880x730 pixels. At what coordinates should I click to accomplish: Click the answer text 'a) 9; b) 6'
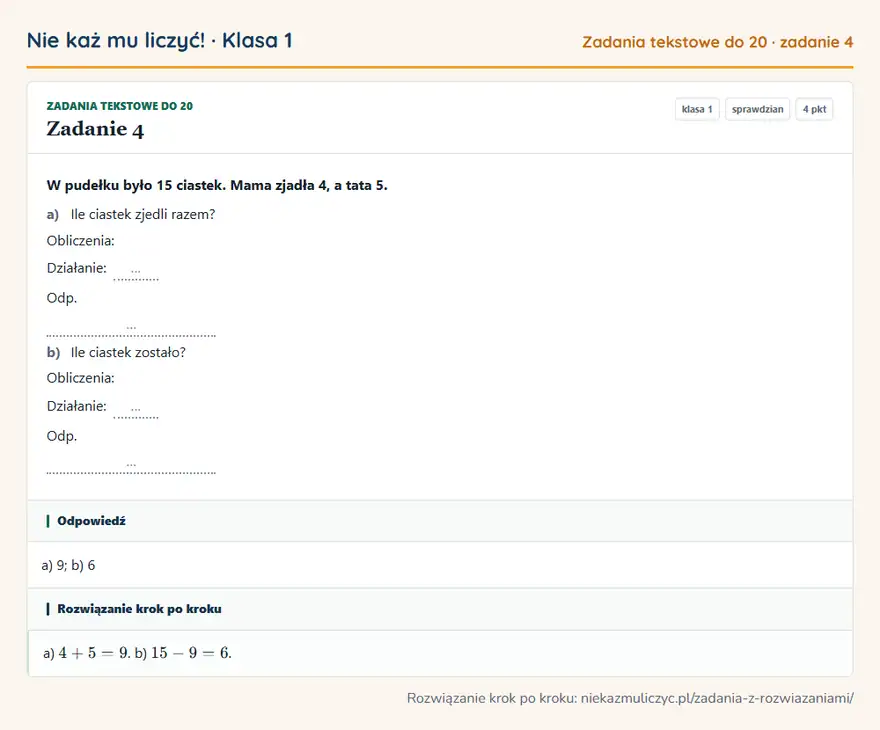[68, 565]
